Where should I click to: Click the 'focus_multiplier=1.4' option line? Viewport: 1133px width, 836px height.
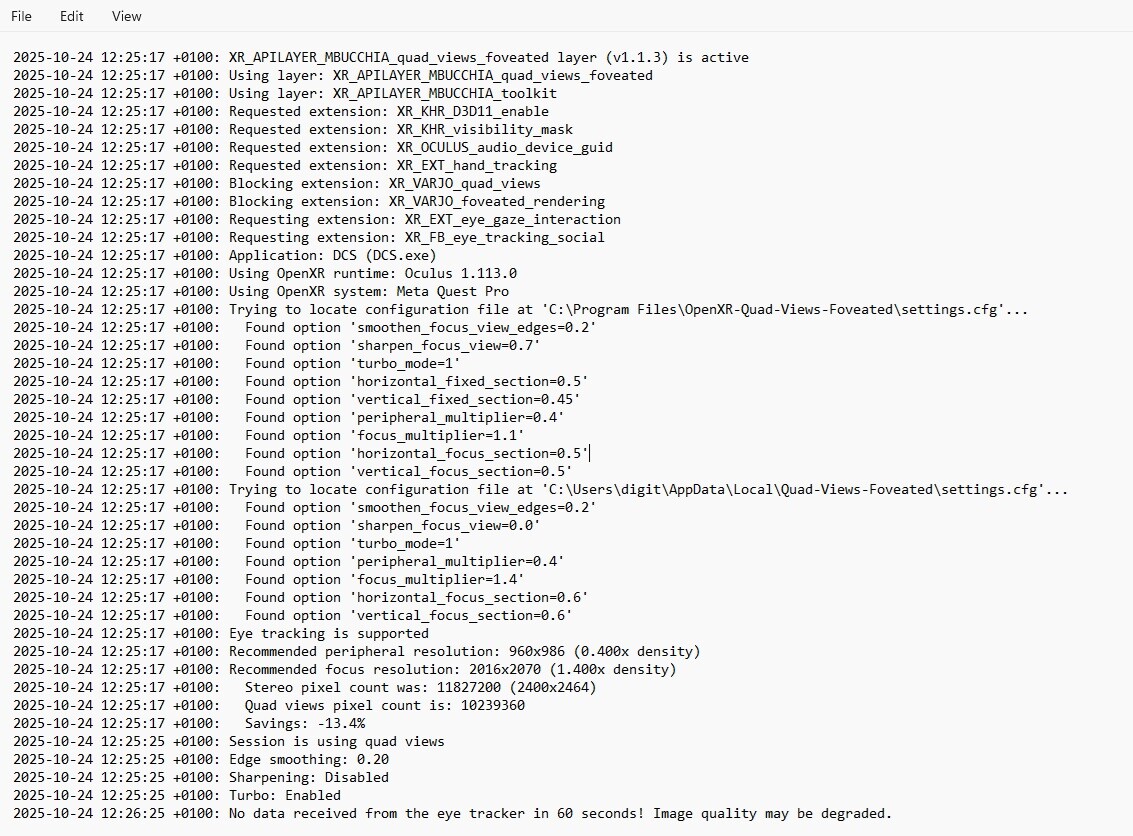(x=384, y=579)
